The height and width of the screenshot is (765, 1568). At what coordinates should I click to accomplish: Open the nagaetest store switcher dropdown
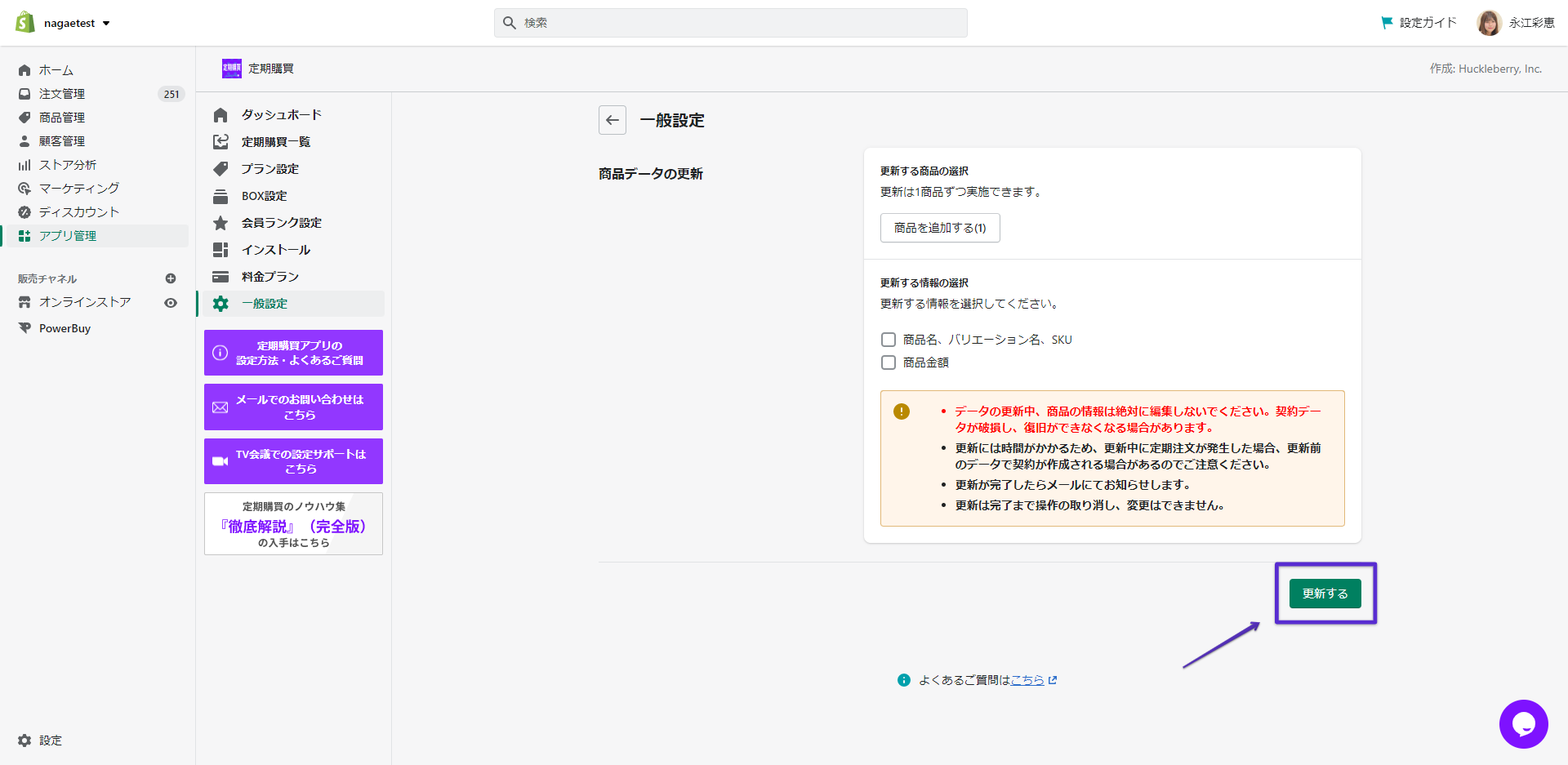pos(77,23)
